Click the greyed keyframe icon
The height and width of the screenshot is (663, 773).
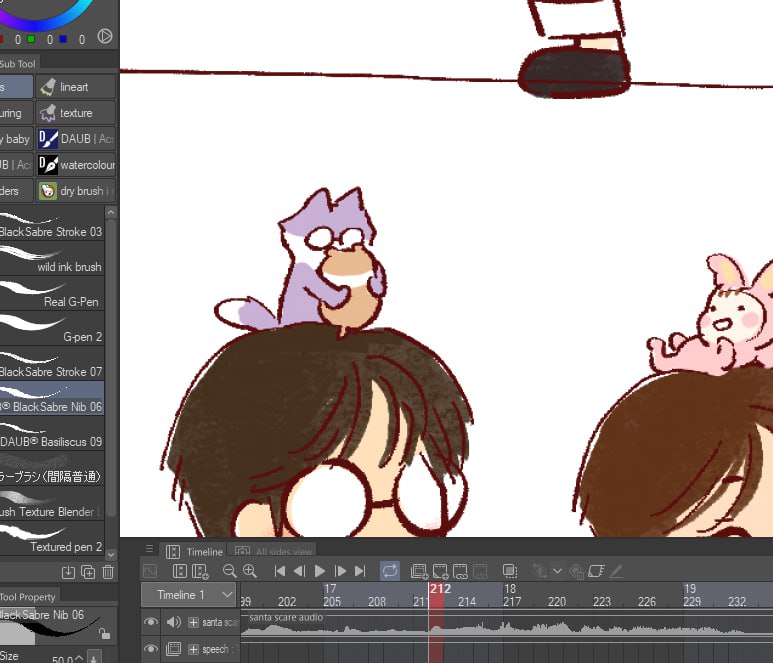click(539, 571)
